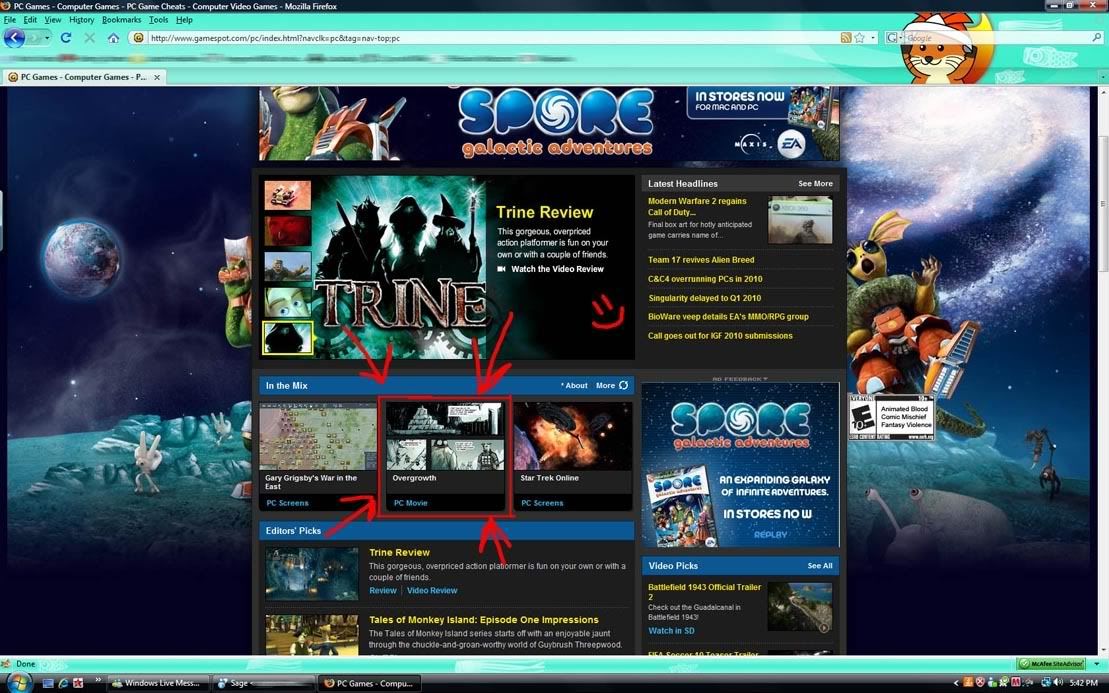Open Gary Grigsby's War in the East thumbnail
Image resolution: width=1109 pixels, height=693 pixels.
pyautogui.click(x=318, y=436)
